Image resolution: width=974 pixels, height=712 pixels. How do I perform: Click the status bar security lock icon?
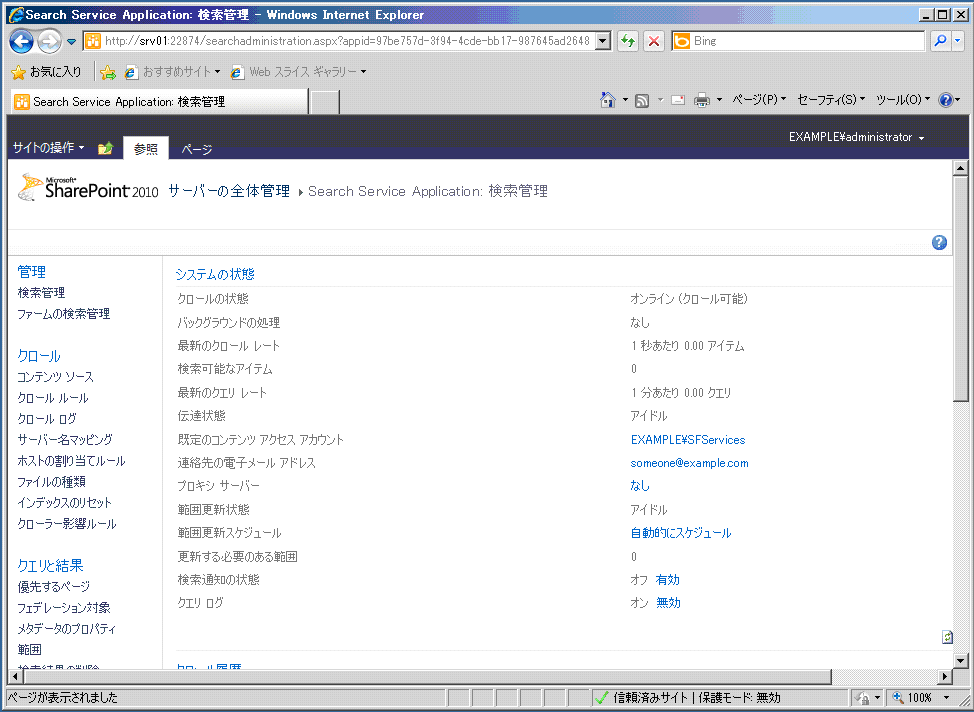863,698
